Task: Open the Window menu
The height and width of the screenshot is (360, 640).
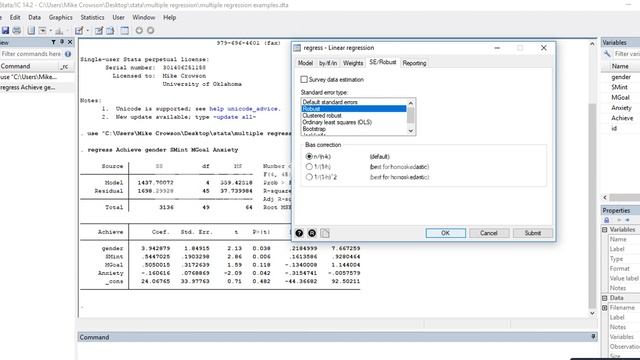Action: tap(144, 18)
